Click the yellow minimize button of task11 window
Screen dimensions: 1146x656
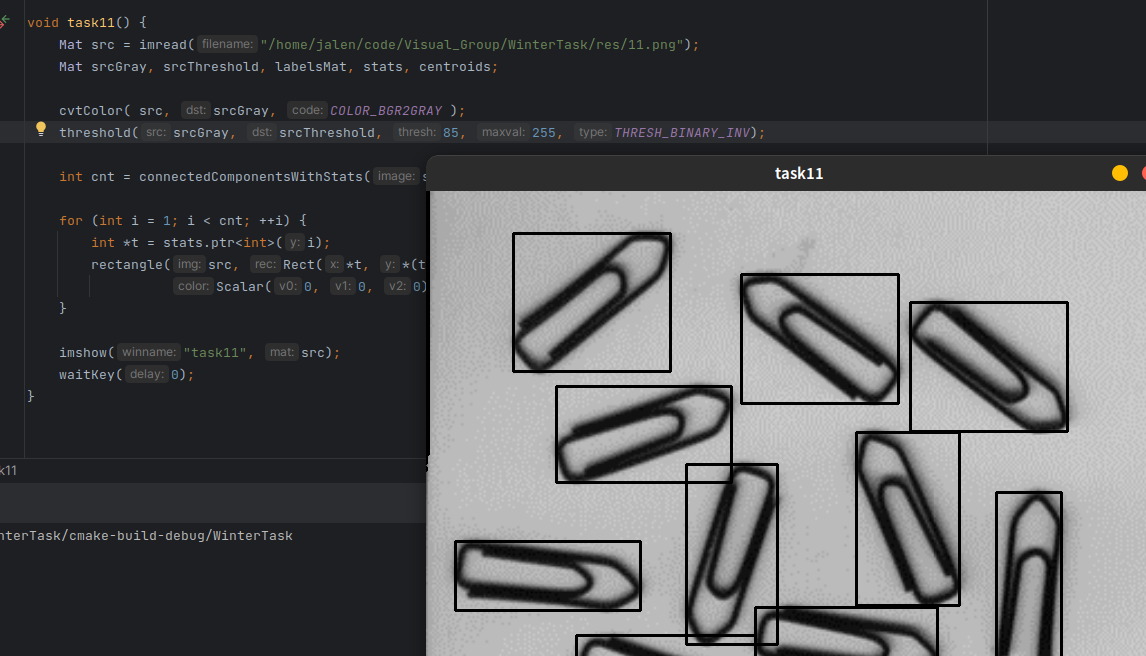click(x=1120, y=173)
